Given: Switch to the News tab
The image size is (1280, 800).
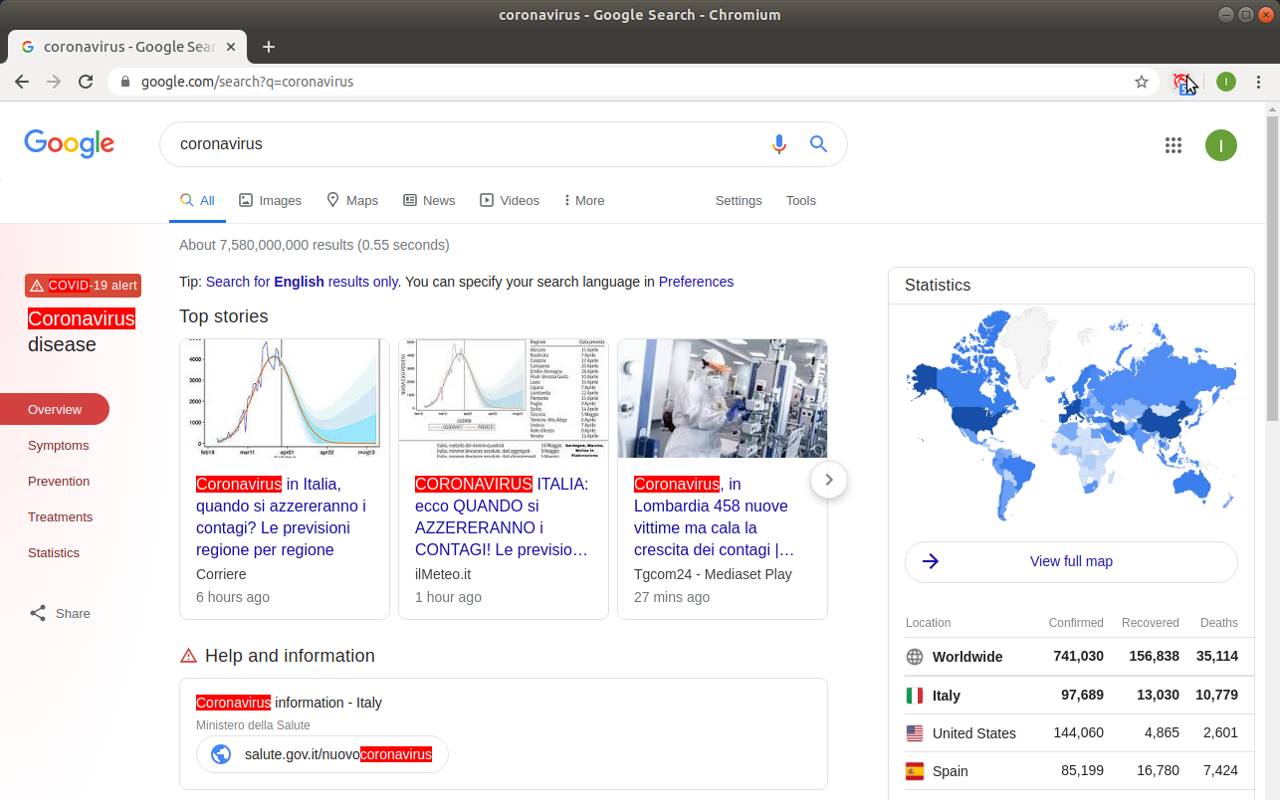Looking at the screenshot, I should [429, 201].
